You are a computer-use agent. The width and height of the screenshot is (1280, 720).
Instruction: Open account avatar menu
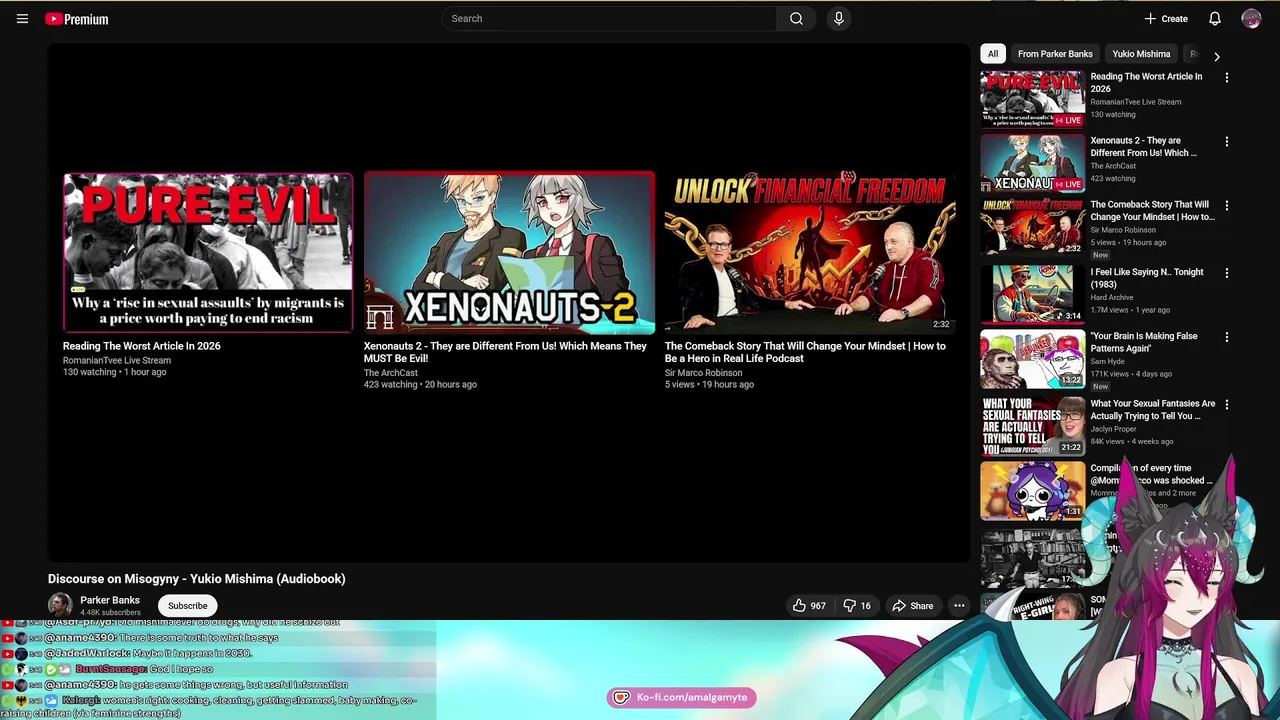tap(1251, 18)
